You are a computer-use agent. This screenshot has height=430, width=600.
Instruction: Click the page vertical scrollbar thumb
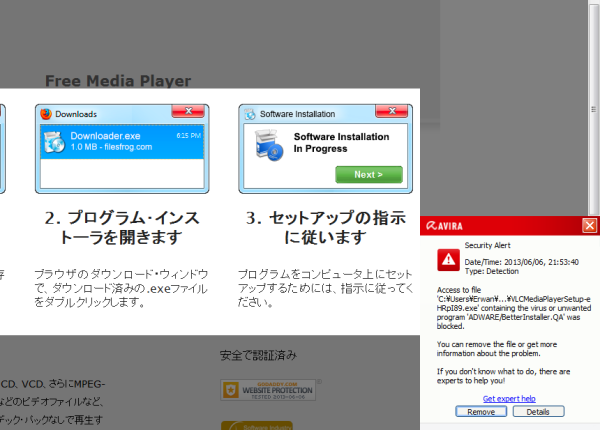[x=593, y=109]
